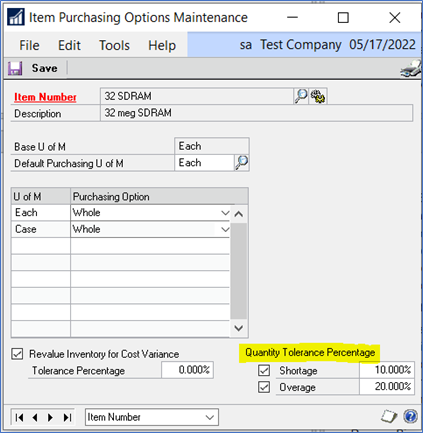423x433 pixels.
Task: Toggle Revalue Inventory for Cost Variance checkbox
Action: (17, 354)
